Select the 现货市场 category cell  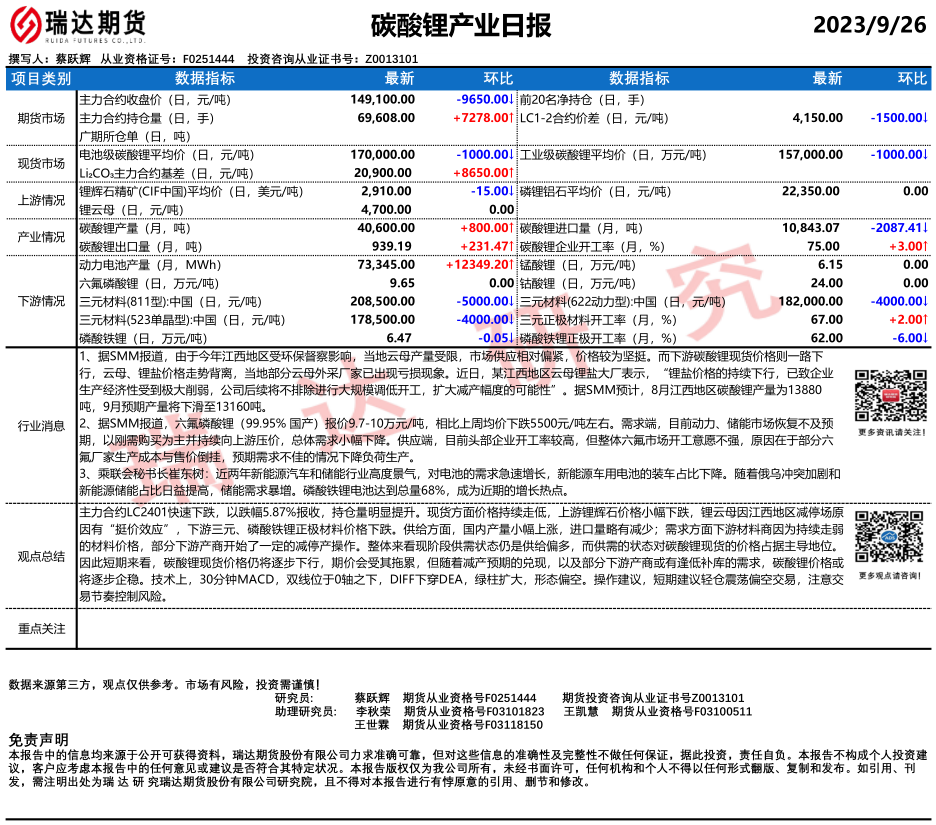41,164
